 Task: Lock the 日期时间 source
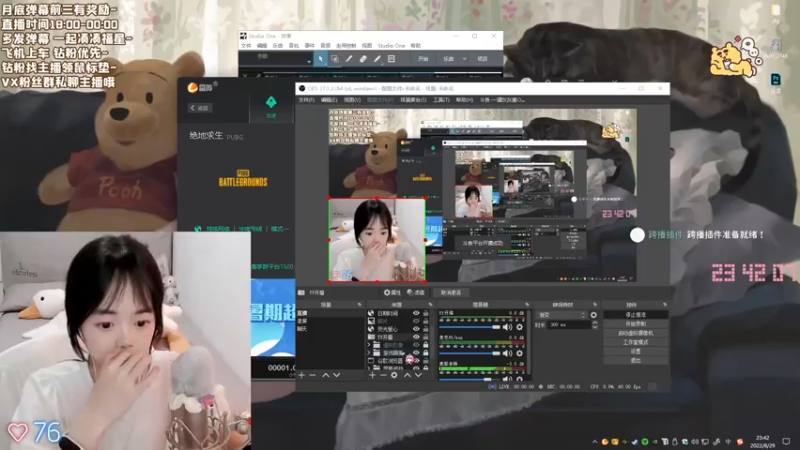pos(425,313)
